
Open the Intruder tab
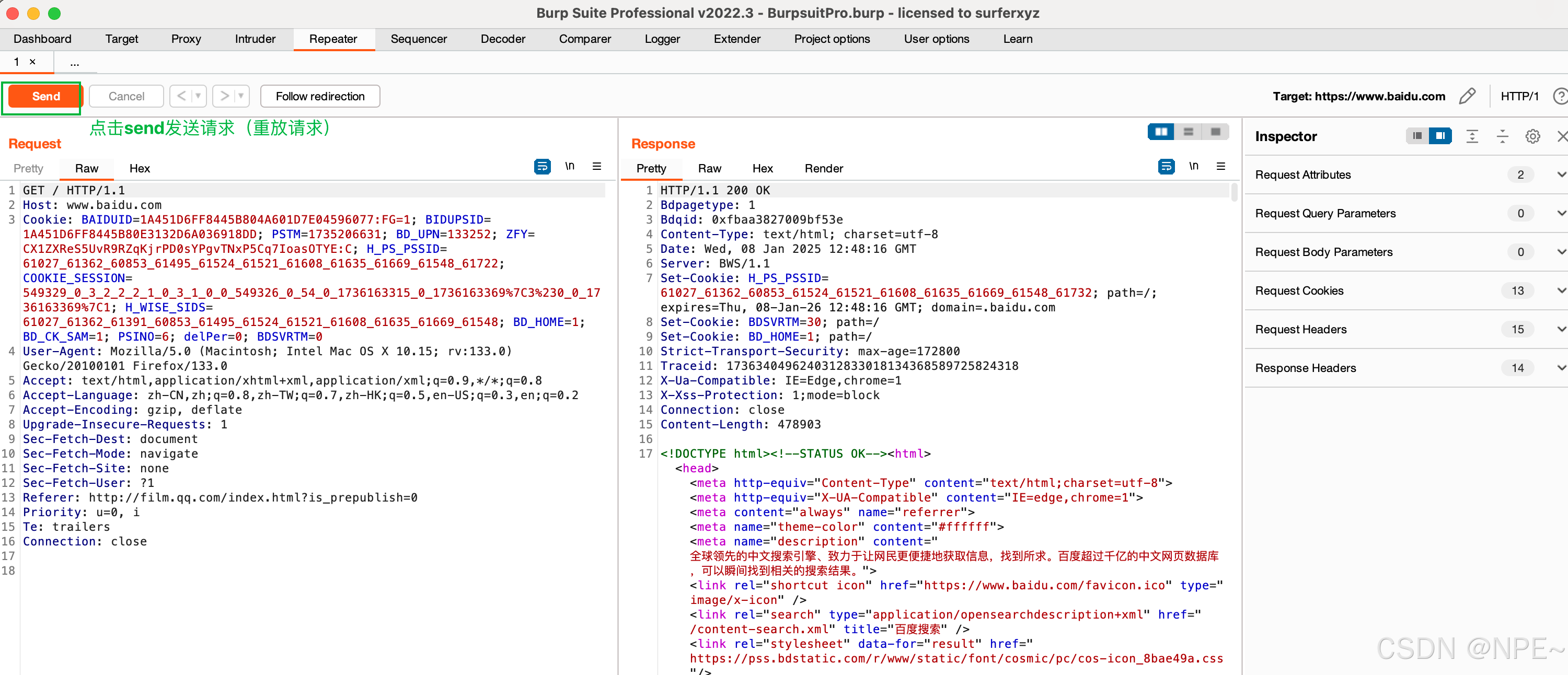click(x=255, y=39)
